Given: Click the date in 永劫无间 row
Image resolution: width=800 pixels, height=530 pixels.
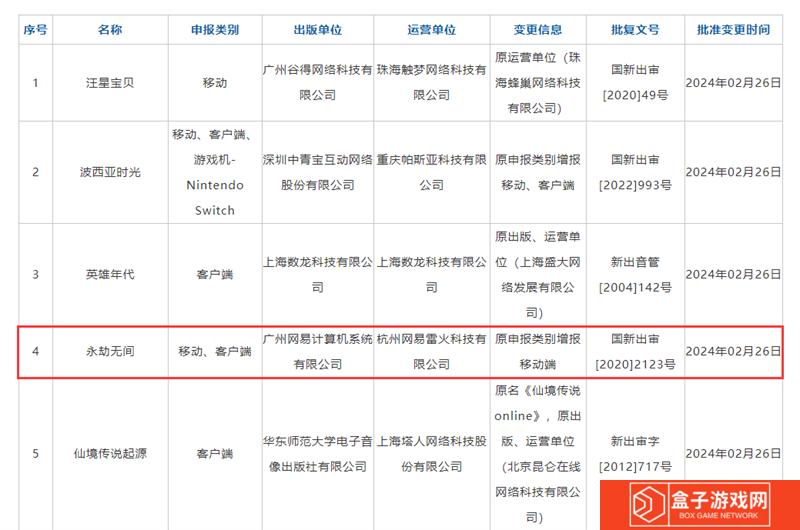Looking at the screenshot, I should point(733,351).
